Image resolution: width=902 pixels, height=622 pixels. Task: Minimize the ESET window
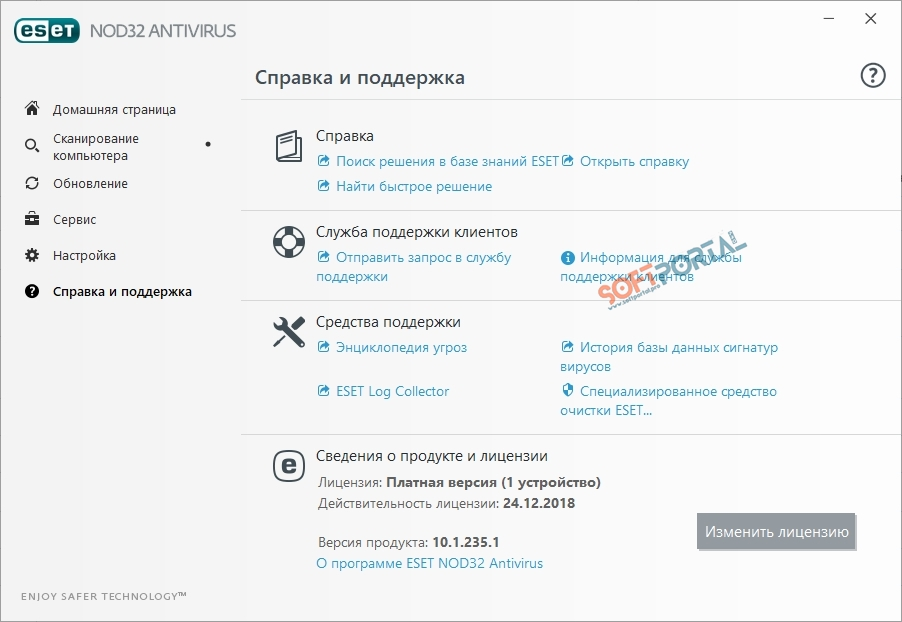pos(829,18)
